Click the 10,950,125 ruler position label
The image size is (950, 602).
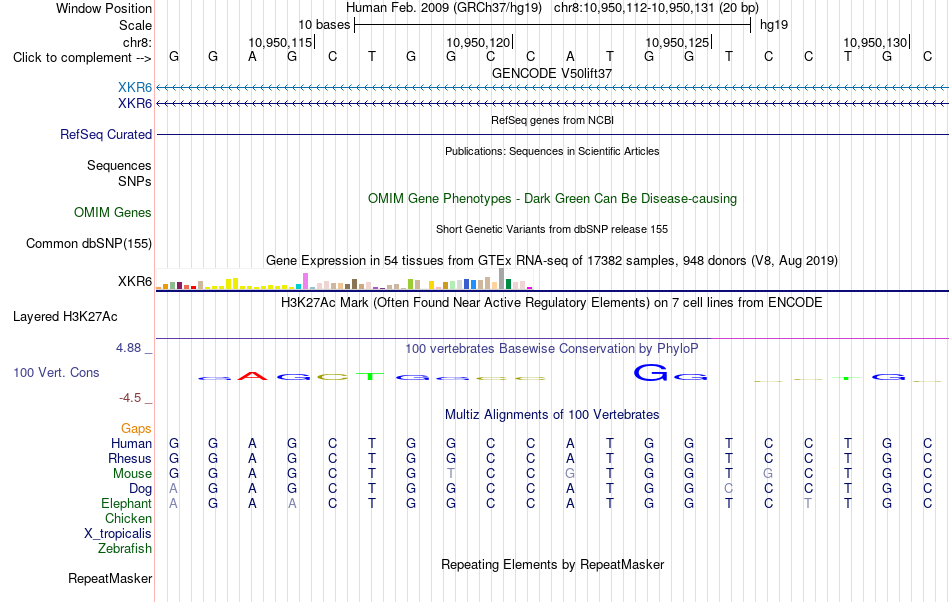[x=677, y=42]
